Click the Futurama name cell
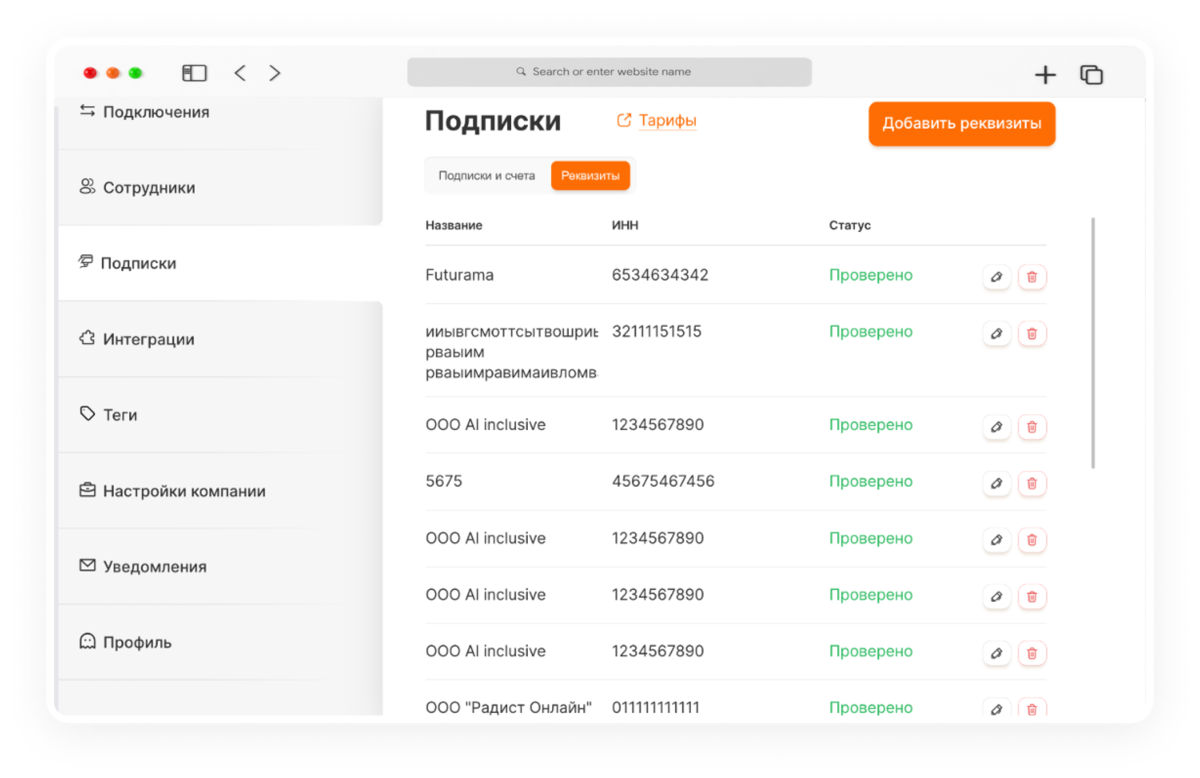1200x778 pixels. [x=460, y=275]
